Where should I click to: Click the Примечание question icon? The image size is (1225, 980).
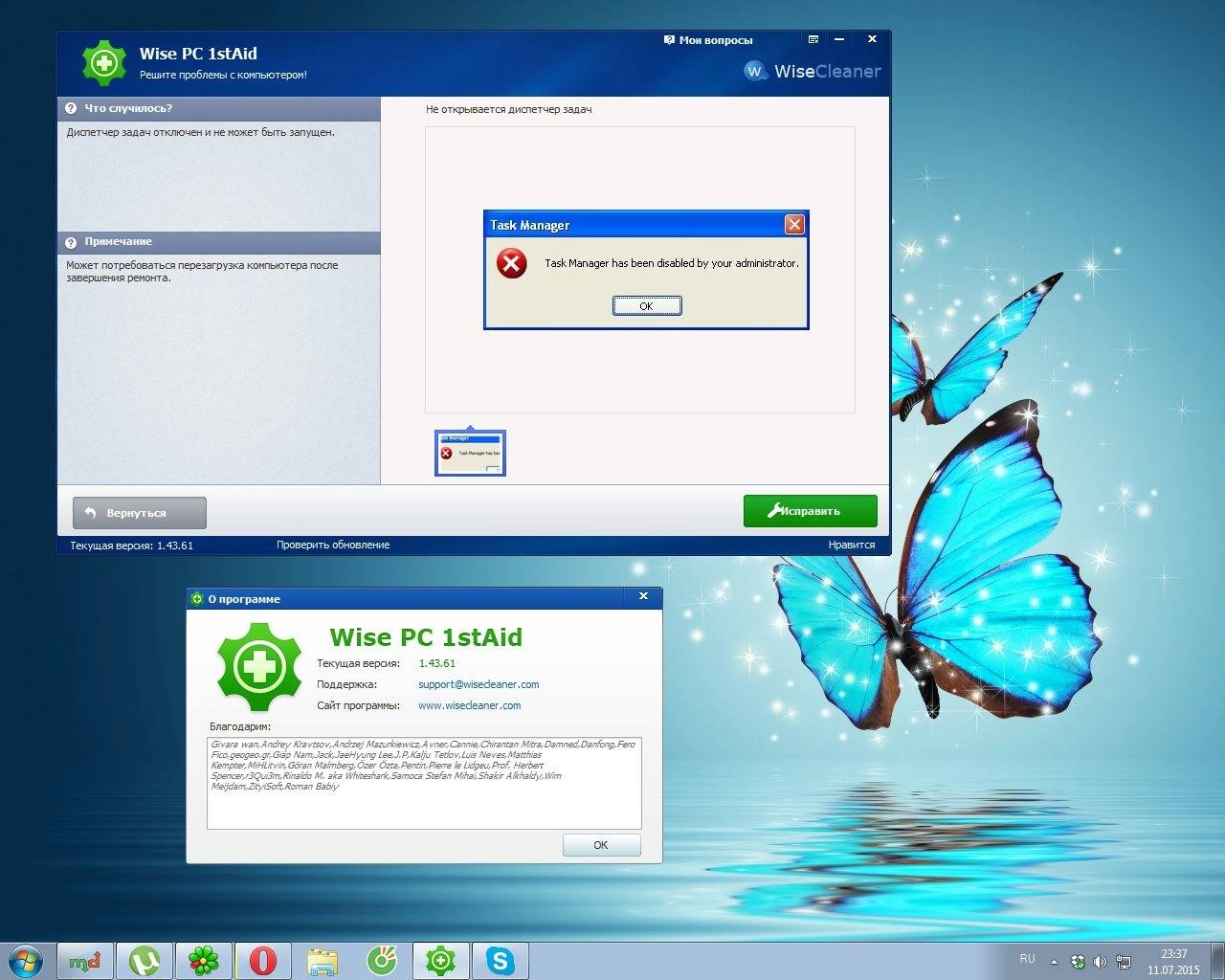[71, 243]
